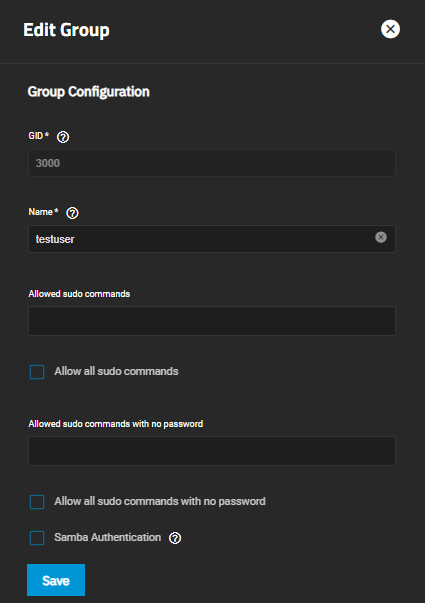Open the GID help tooltip icon
The image size is (425, 603).
(63, 137)
